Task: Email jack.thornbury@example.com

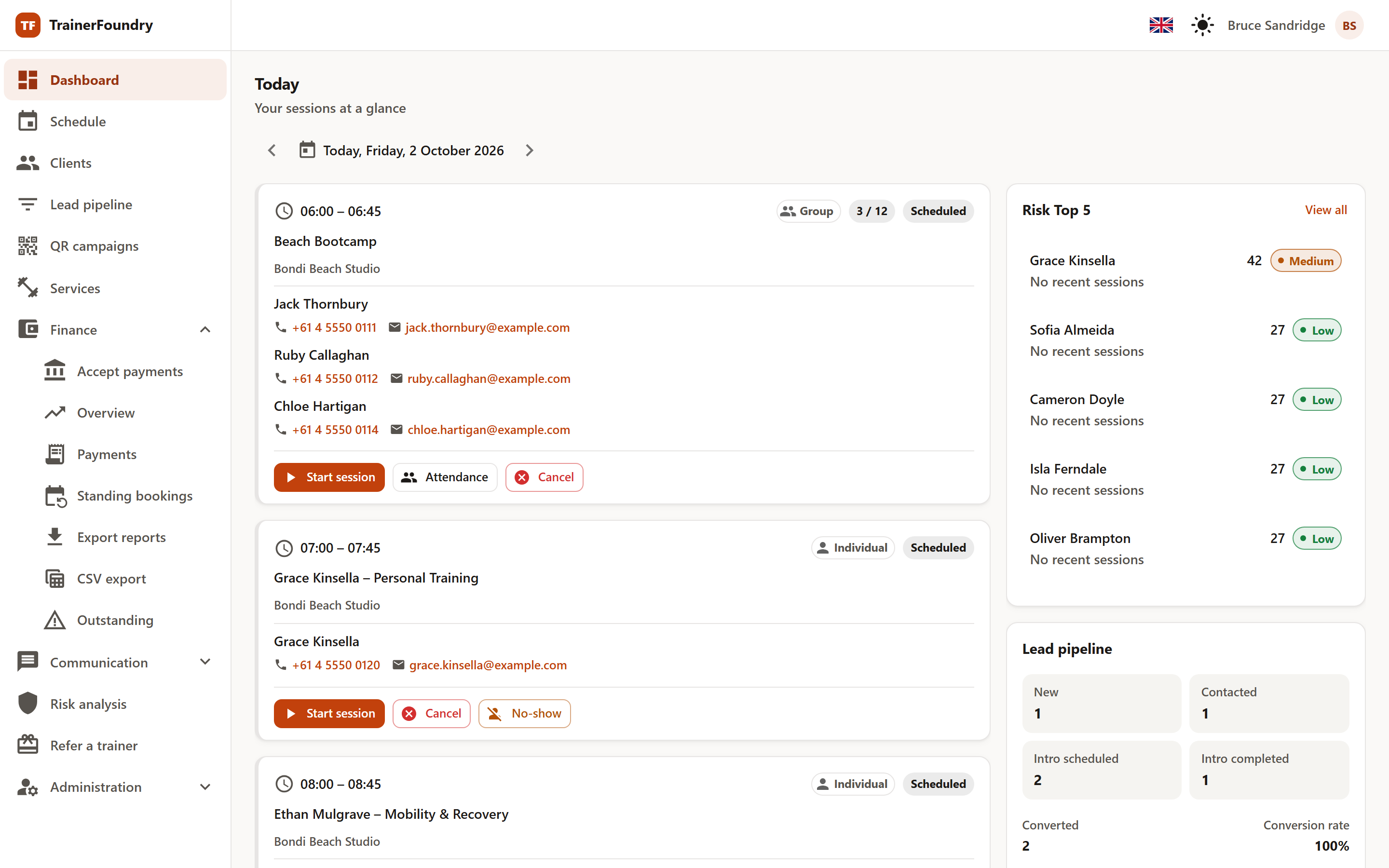Action: pyautogui.click(x=487, y=327)
